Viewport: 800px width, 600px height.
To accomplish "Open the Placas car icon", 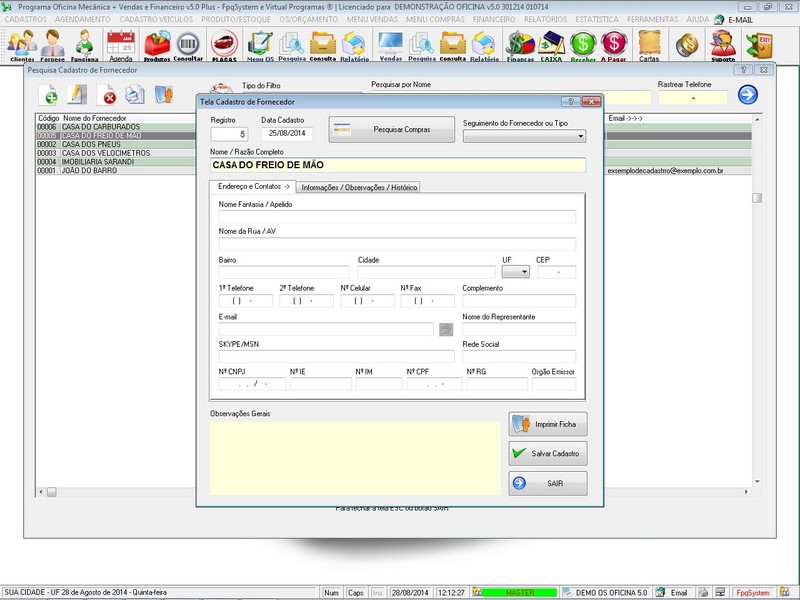I will point(224,45).
